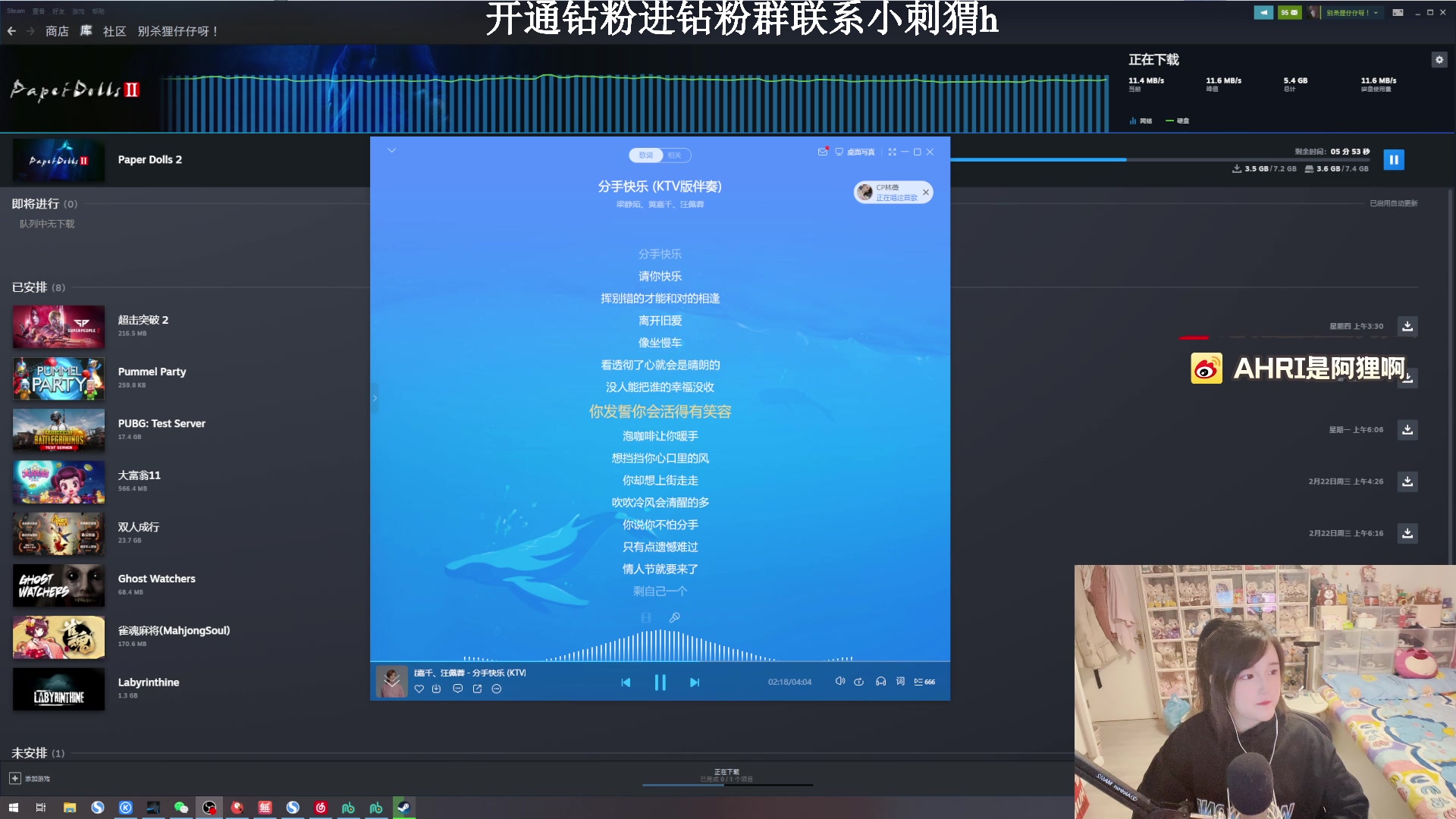Skip to the next track

pyautogui.click(x=694, y=682)
